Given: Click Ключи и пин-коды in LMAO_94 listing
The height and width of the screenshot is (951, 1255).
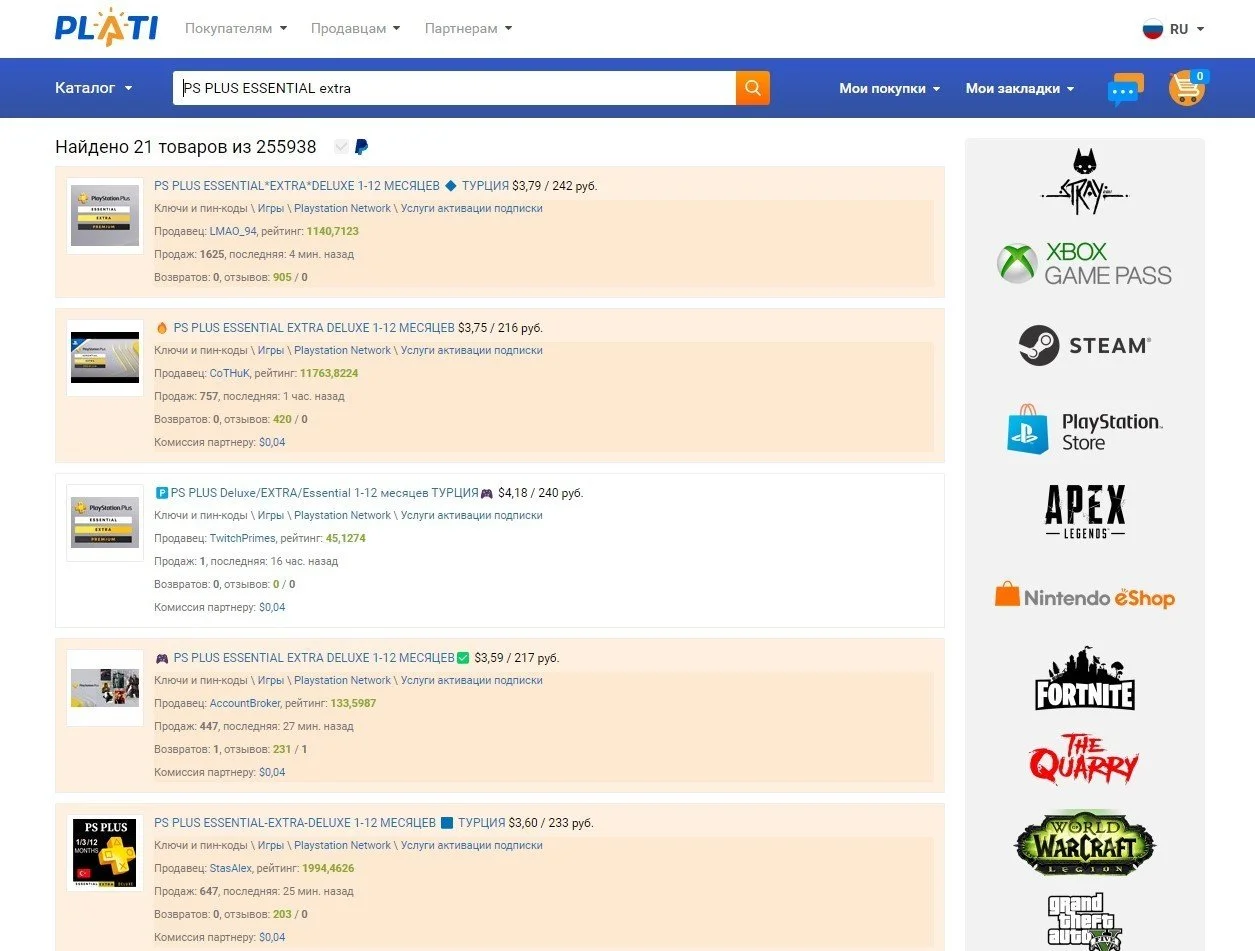Looking at the screenshot, I should click(x=201, y=208).
